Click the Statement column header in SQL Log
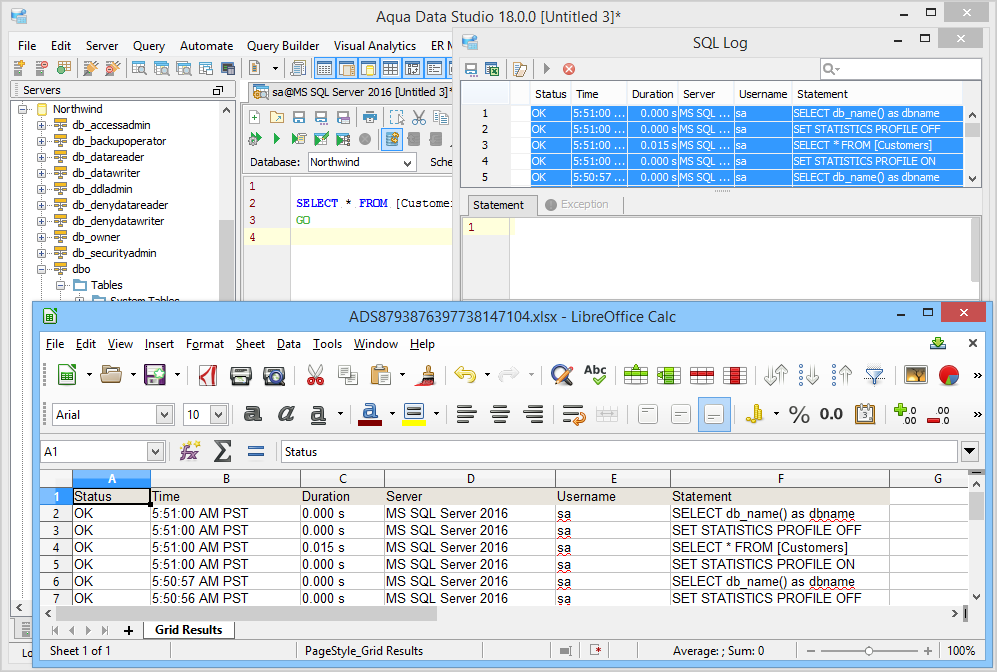 (x=823, y=94)
